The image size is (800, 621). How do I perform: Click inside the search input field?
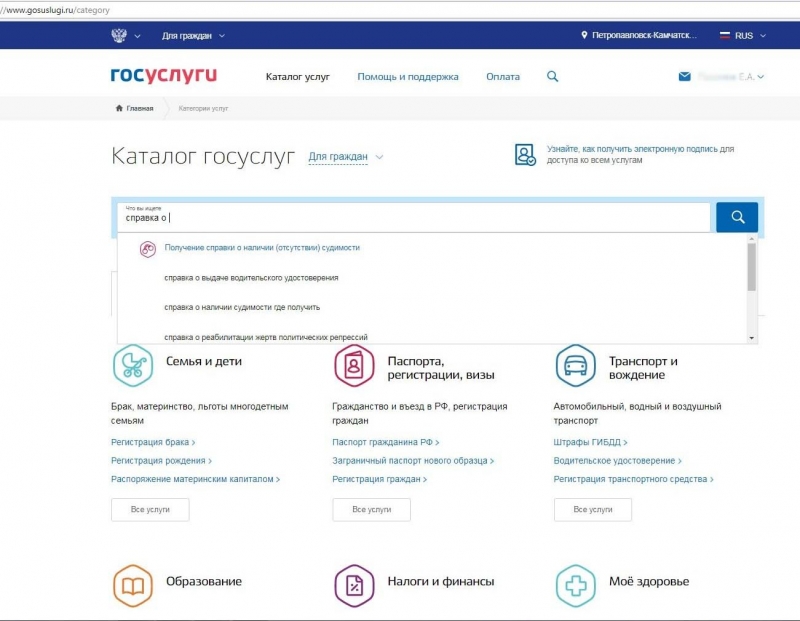(x=414, y=217)
